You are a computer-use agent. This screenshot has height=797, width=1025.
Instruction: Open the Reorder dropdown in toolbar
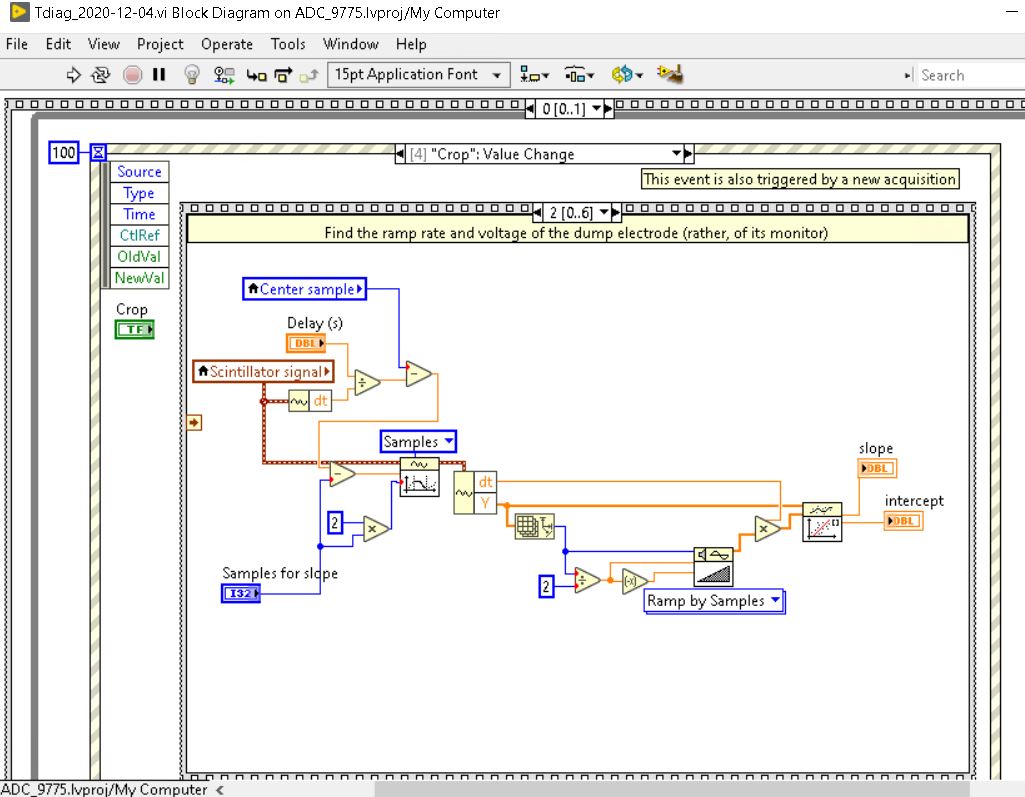pos(627,75)
